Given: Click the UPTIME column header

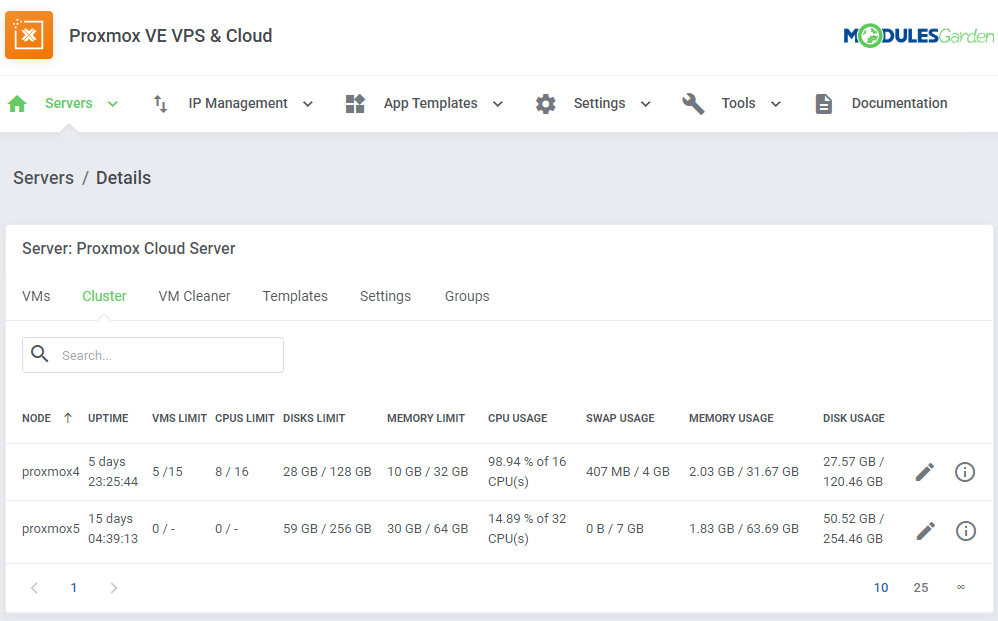Looking at the screenshot, I should [108, 418].
